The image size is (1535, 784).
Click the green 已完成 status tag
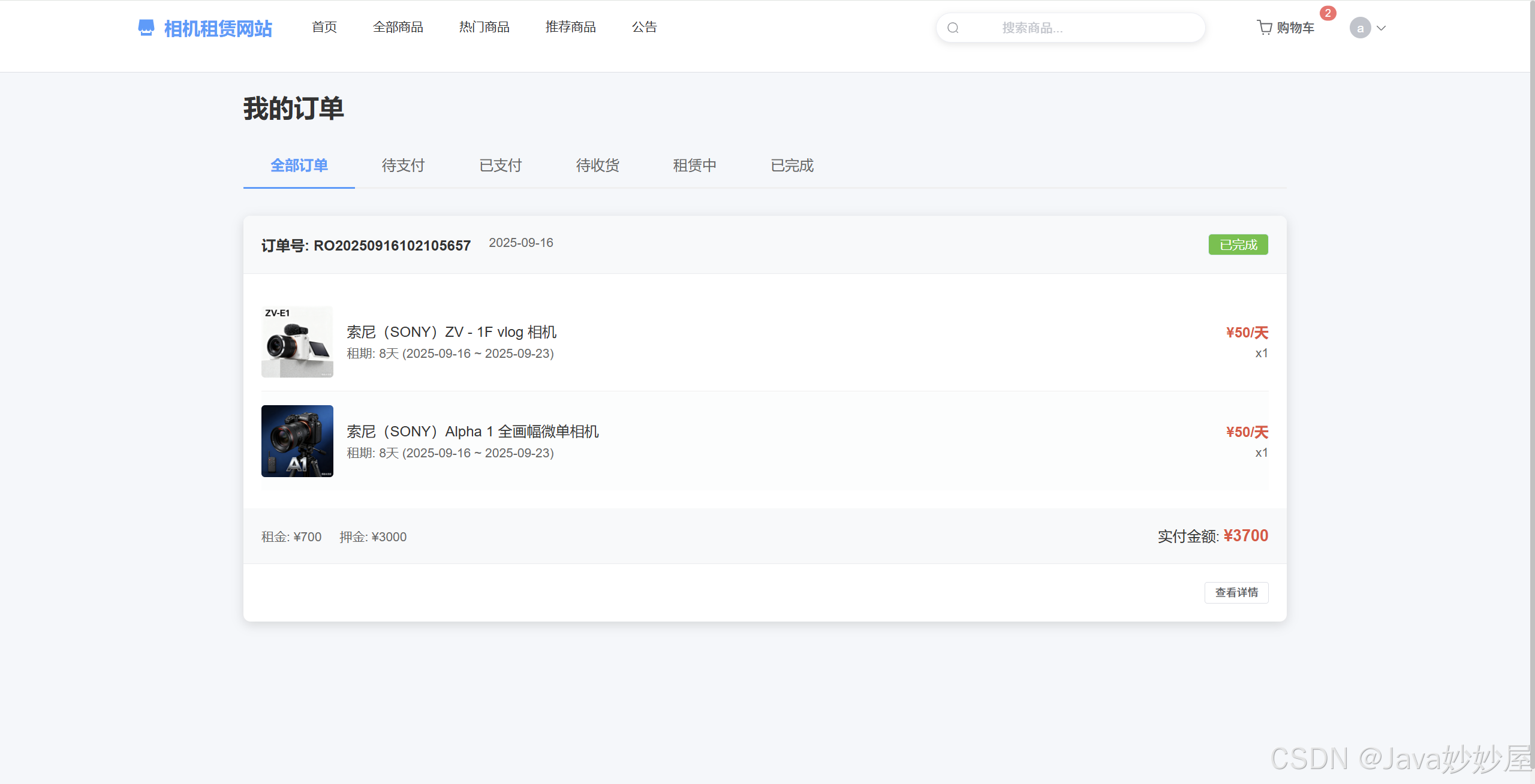[x=1238, y=245]
